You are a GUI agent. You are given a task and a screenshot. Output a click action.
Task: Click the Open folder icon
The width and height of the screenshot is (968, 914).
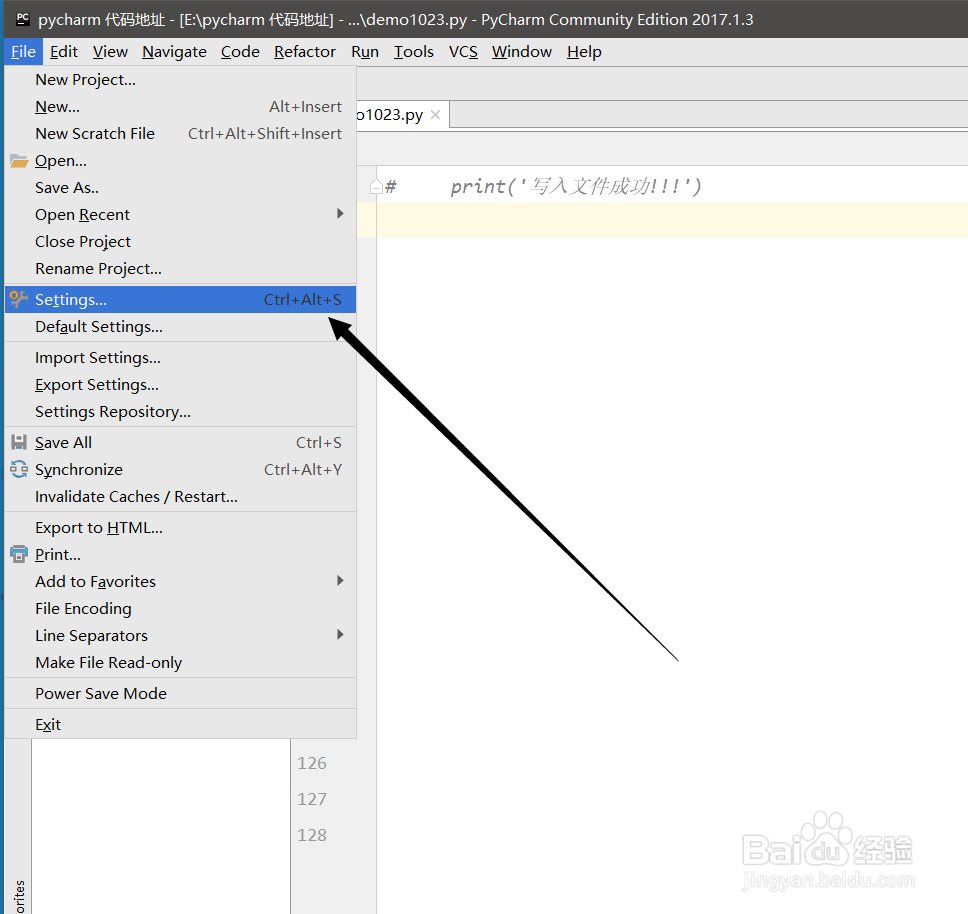(19, 161)
